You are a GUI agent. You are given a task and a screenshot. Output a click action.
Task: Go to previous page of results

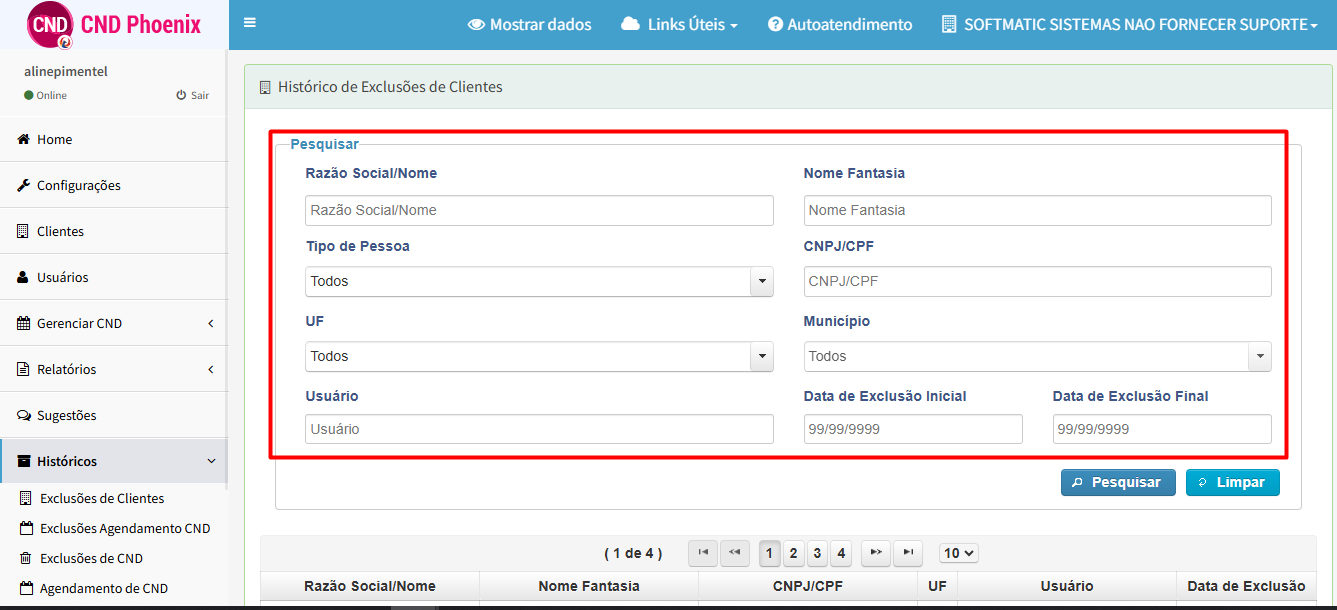coord(735,552)
